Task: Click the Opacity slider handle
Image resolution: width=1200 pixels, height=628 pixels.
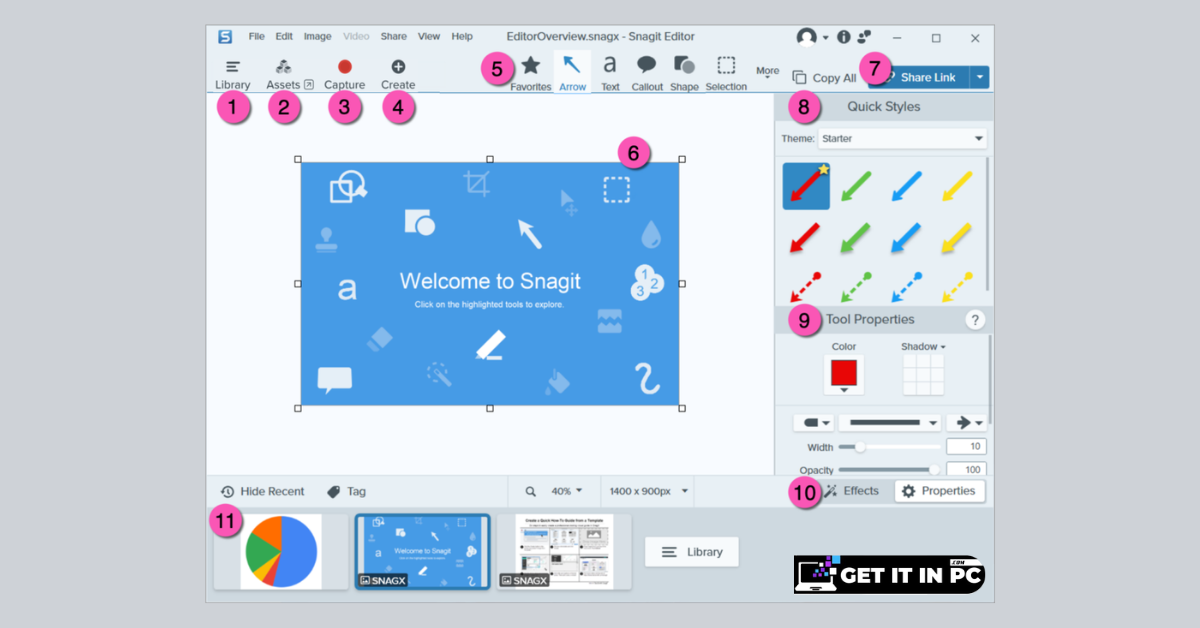Action: point(935,469)
